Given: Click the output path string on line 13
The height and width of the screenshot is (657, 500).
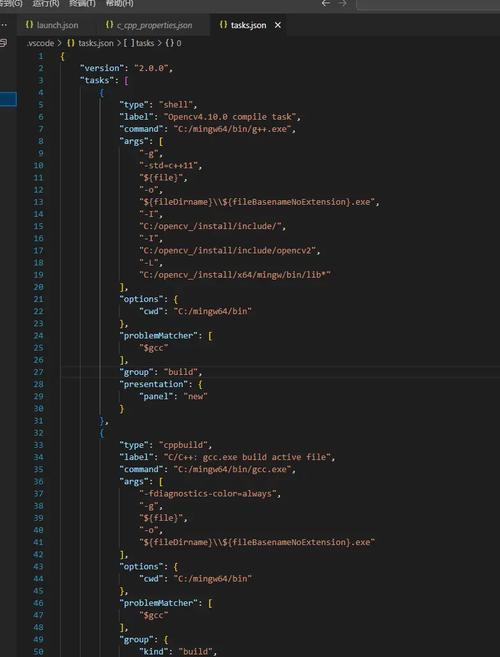Looking at the screenshot, I should [x=257, y=202].
